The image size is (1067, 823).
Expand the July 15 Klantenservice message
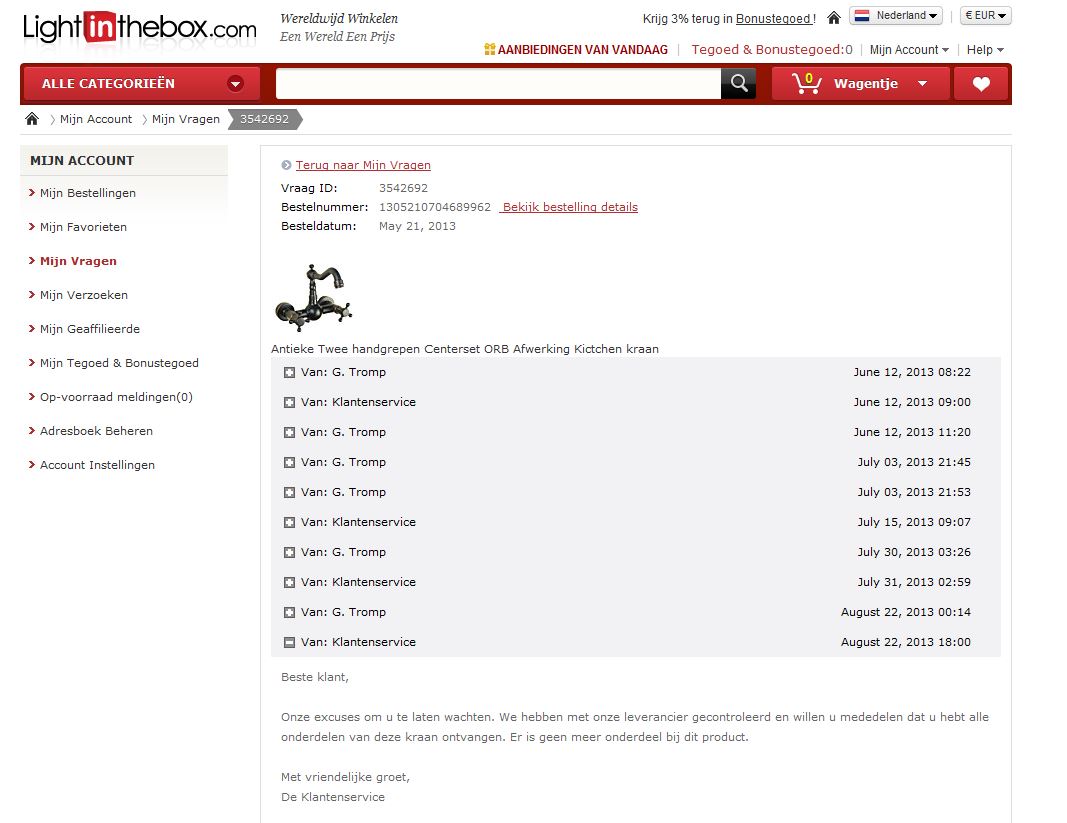pos(289,523)
